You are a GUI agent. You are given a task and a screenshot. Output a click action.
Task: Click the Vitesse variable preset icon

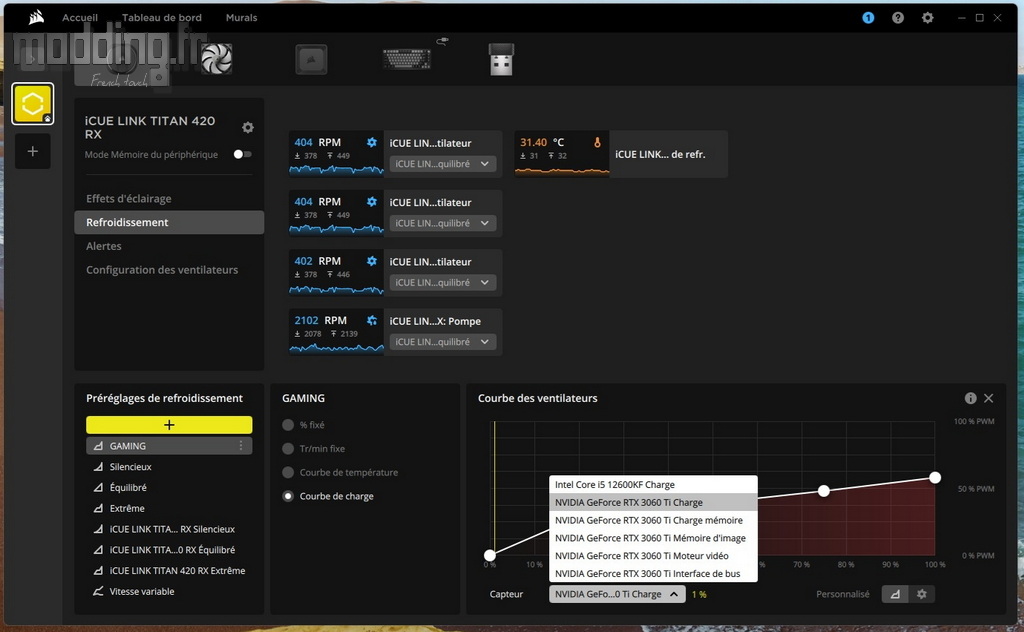click(x=98, y=592)
